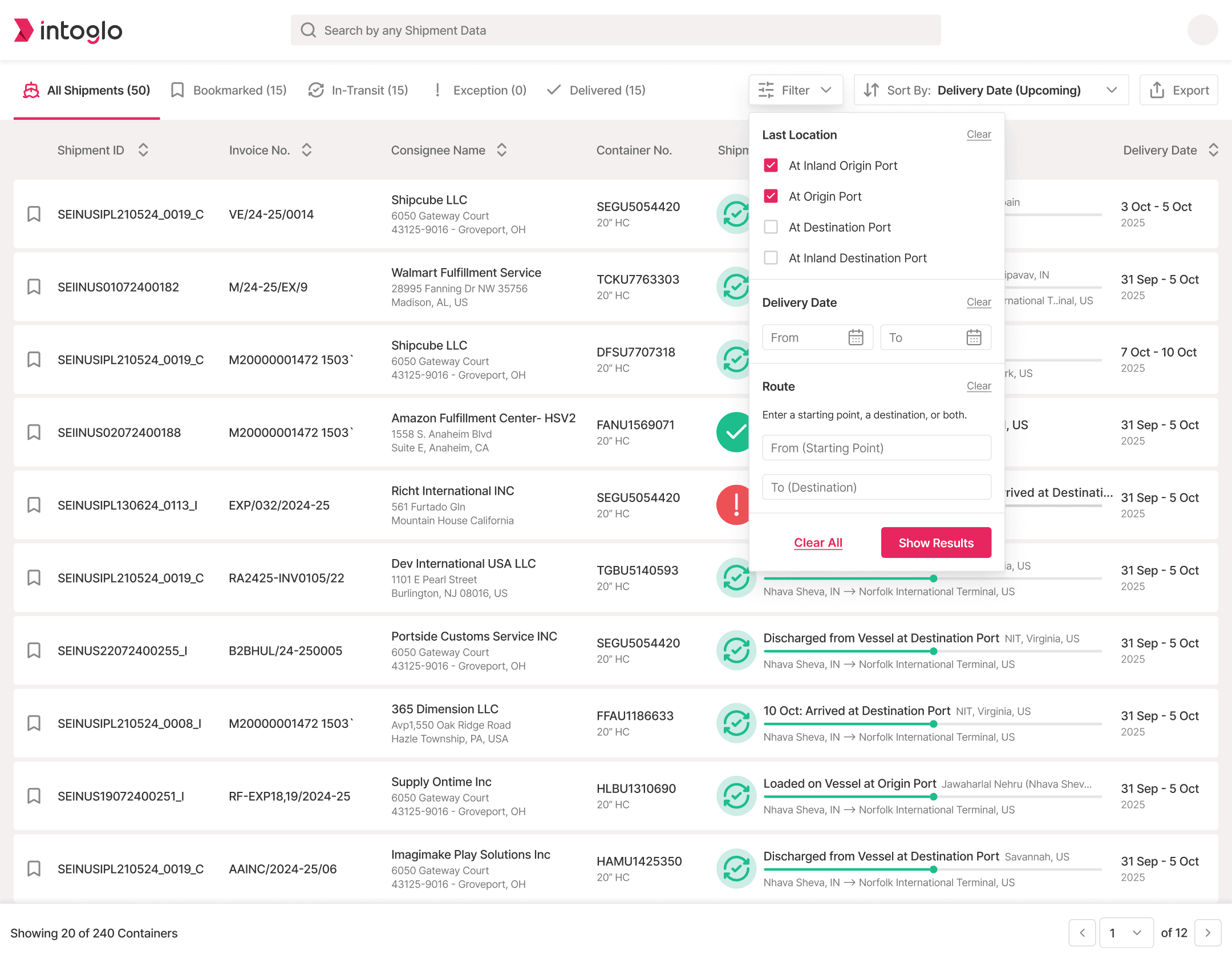Click progress bar of Supply Ontime Inc shipment
Viewport: 1232px width, 963px height.
tap(933, 796)
